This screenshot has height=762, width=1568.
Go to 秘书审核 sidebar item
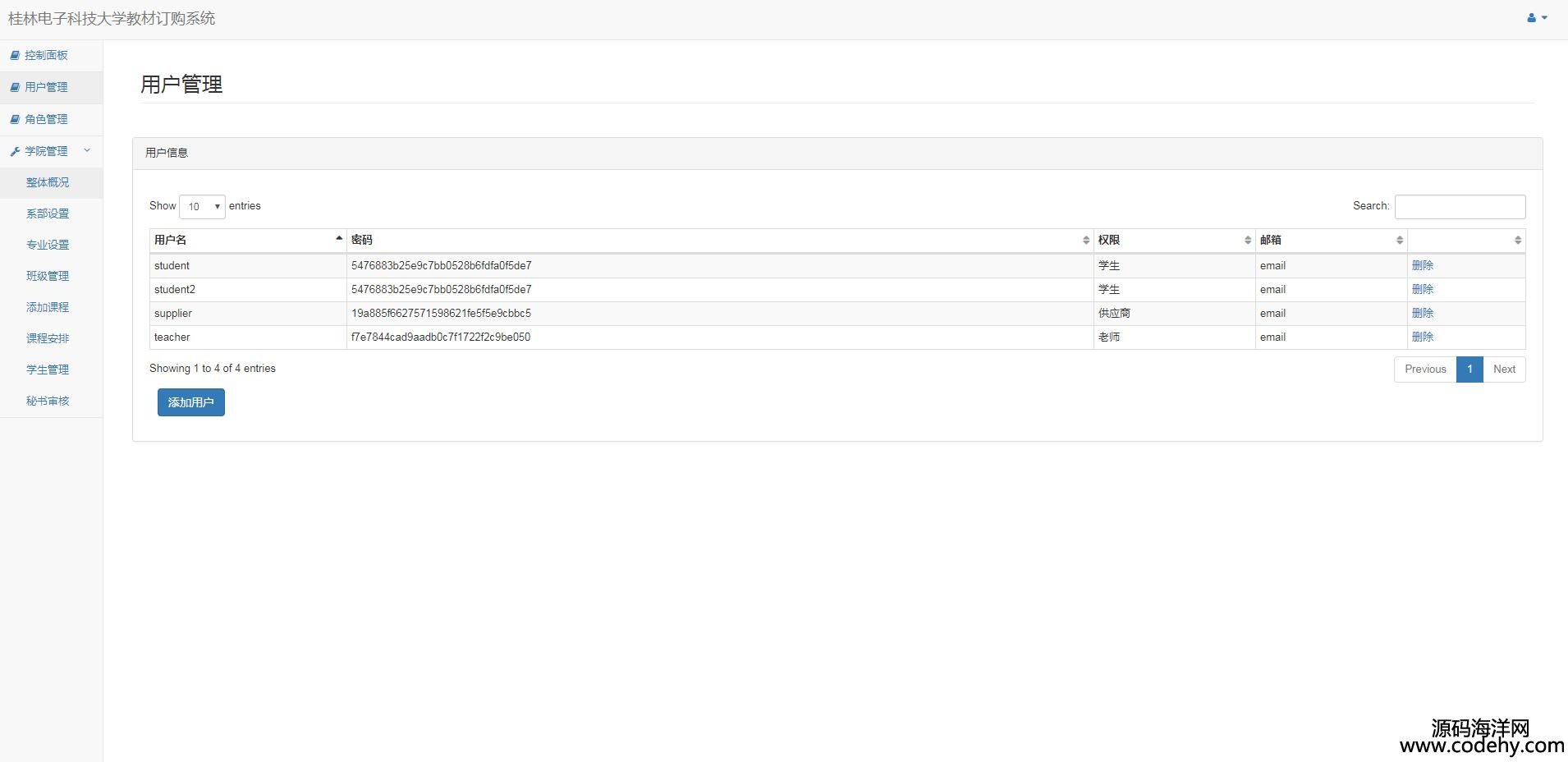pyautogui.click(x=48, y=401)
